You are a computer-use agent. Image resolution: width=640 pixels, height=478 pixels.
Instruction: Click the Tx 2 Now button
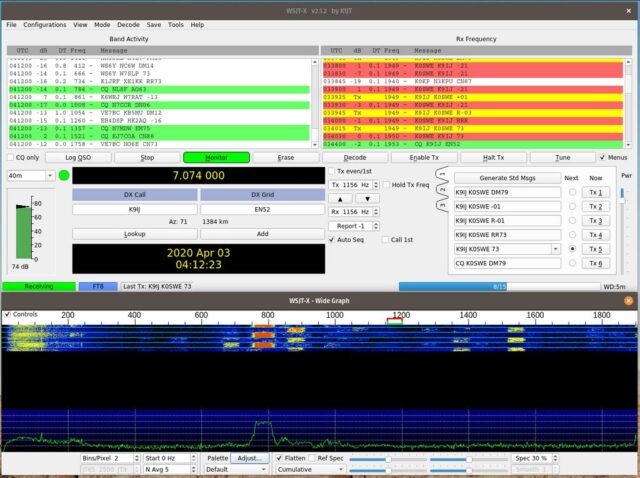point(596,207)
